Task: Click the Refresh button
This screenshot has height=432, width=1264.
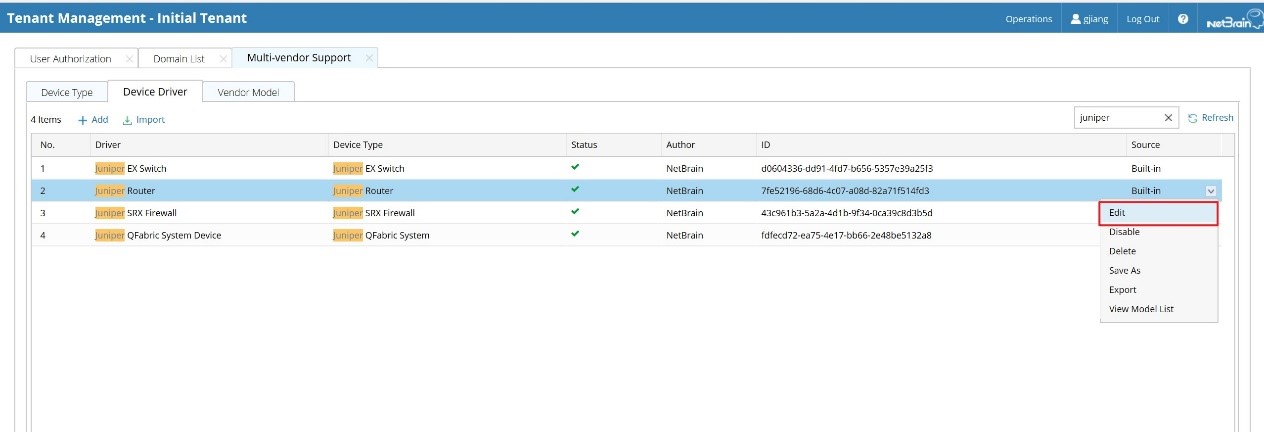Action: click(1210, 118)
